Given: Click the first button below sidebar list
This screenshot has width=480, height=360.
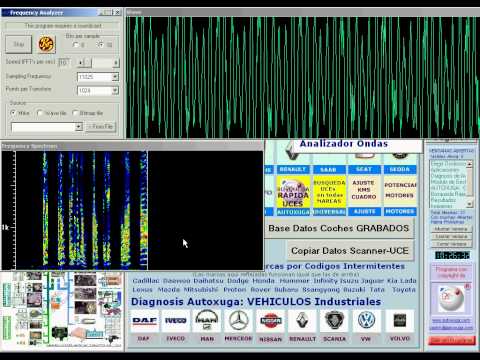Looking at the screenshot, I should point(451,229).
